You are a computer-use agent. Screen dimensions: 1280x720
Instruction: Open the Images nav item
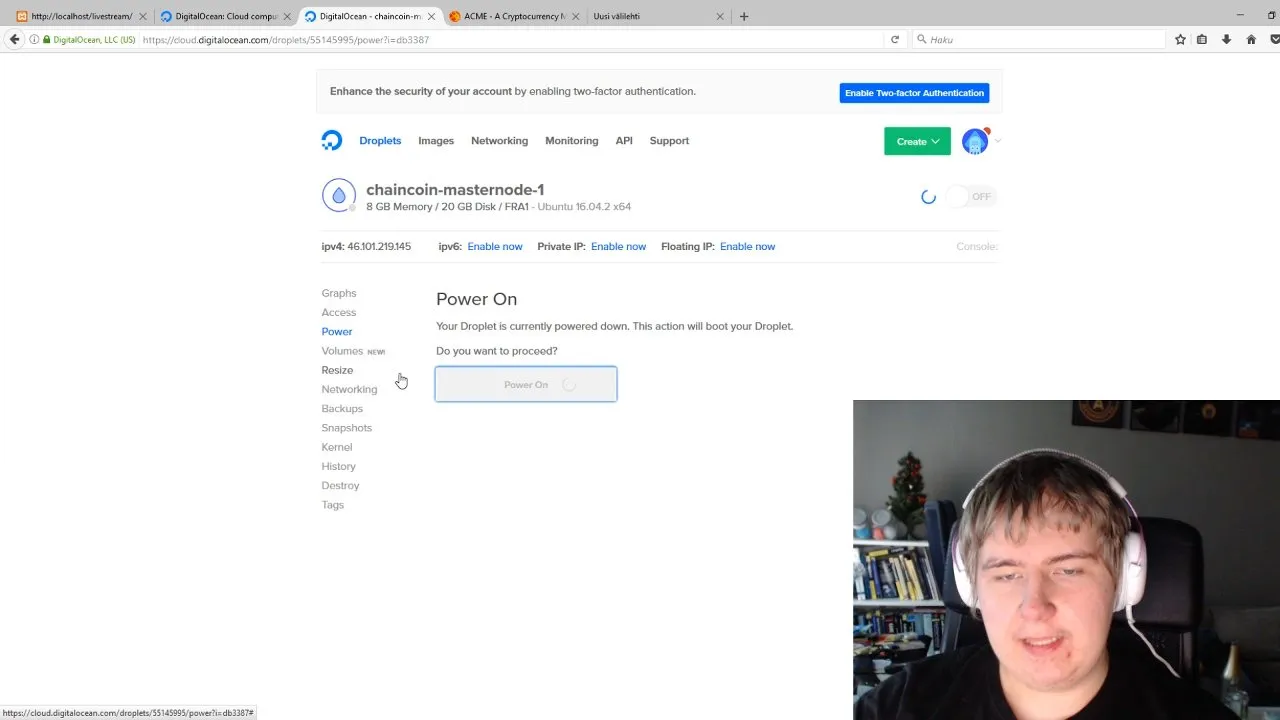tap(436, 141)
